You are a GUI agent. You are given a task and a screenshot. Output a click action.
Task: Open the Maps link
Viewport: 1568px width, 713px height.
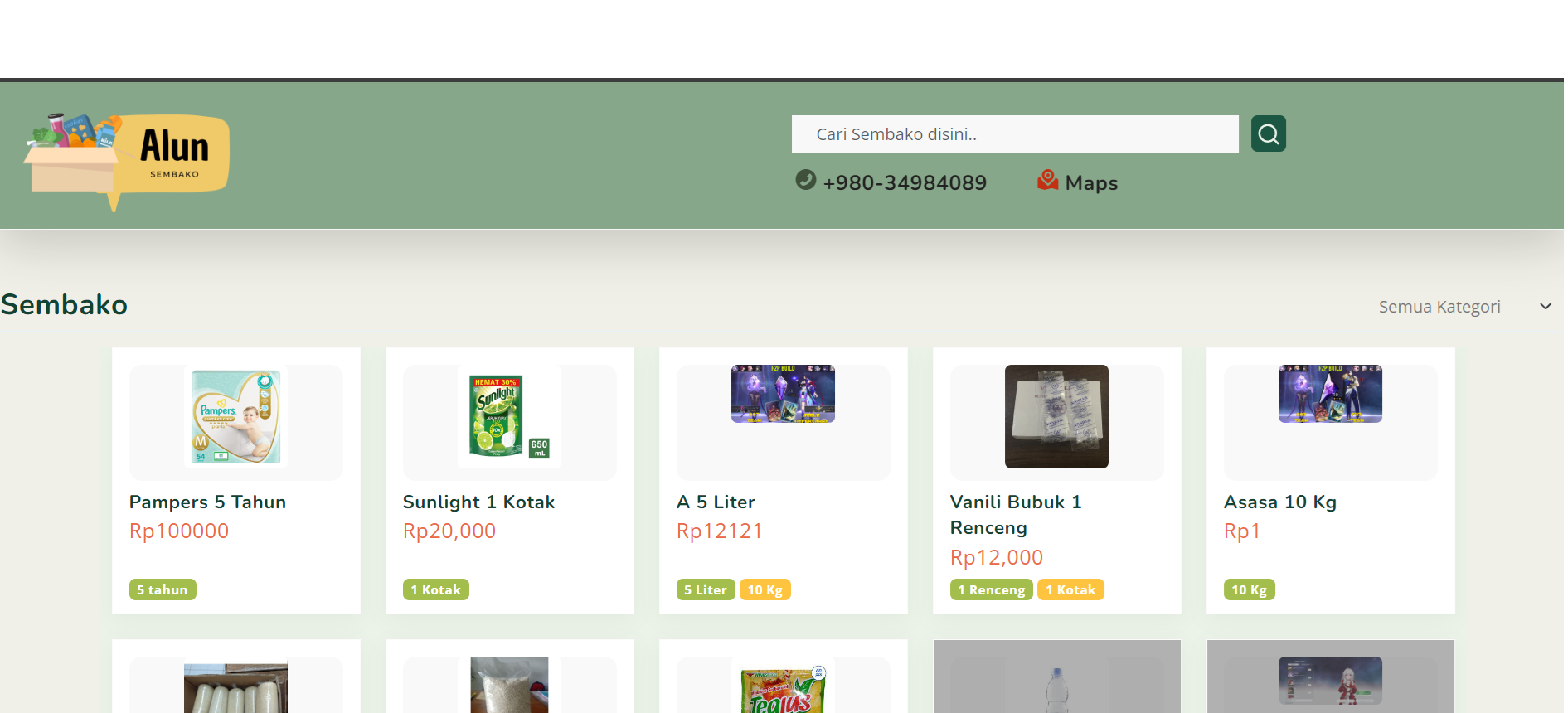[1090, 183]
